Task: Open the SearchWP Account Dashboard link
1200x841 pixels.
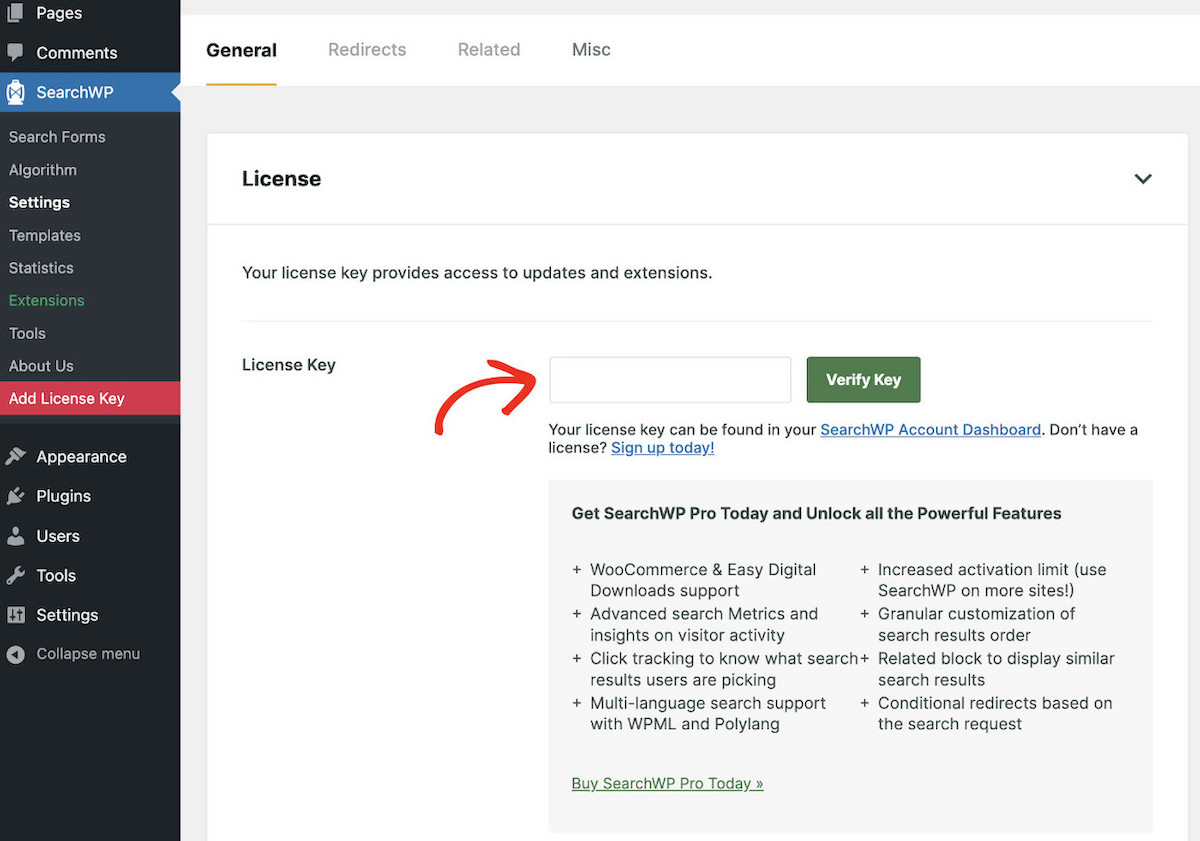Action: (x=930, y=429)
